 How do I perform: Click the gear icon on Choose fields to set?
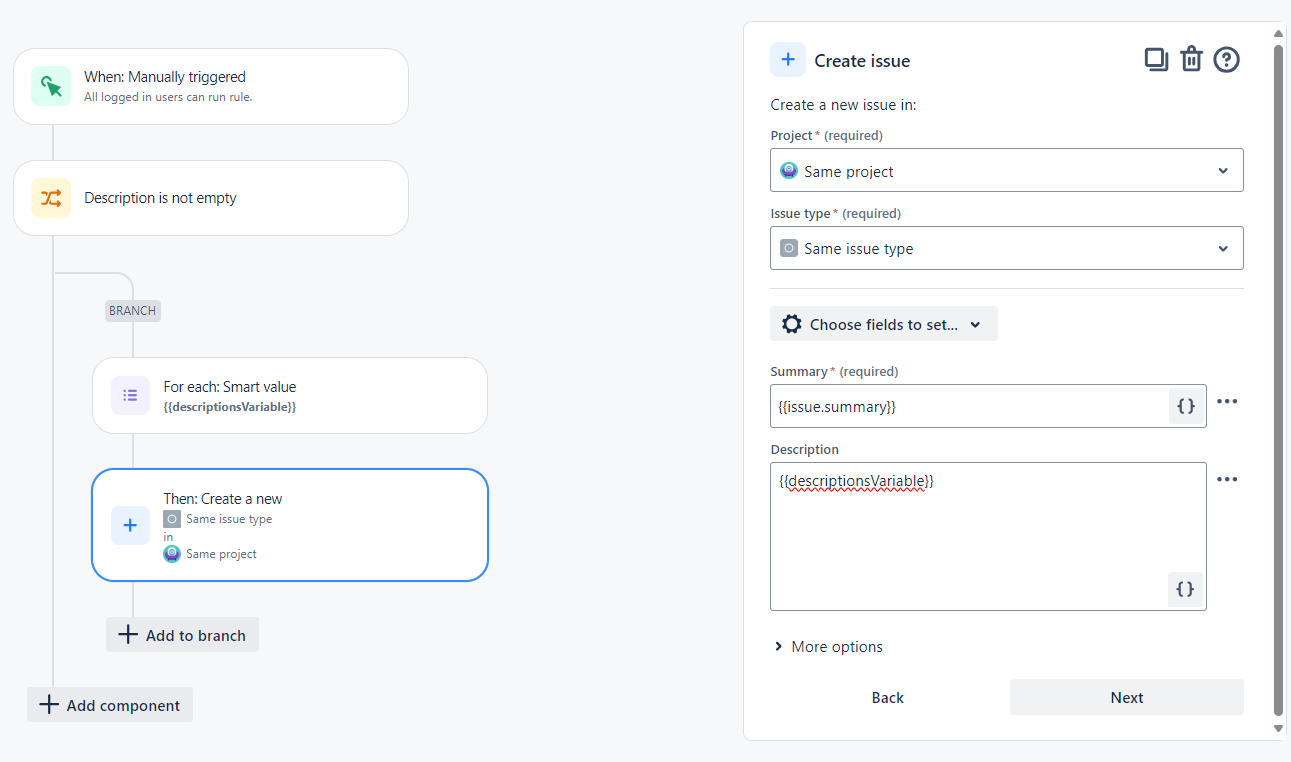[791, 323]
